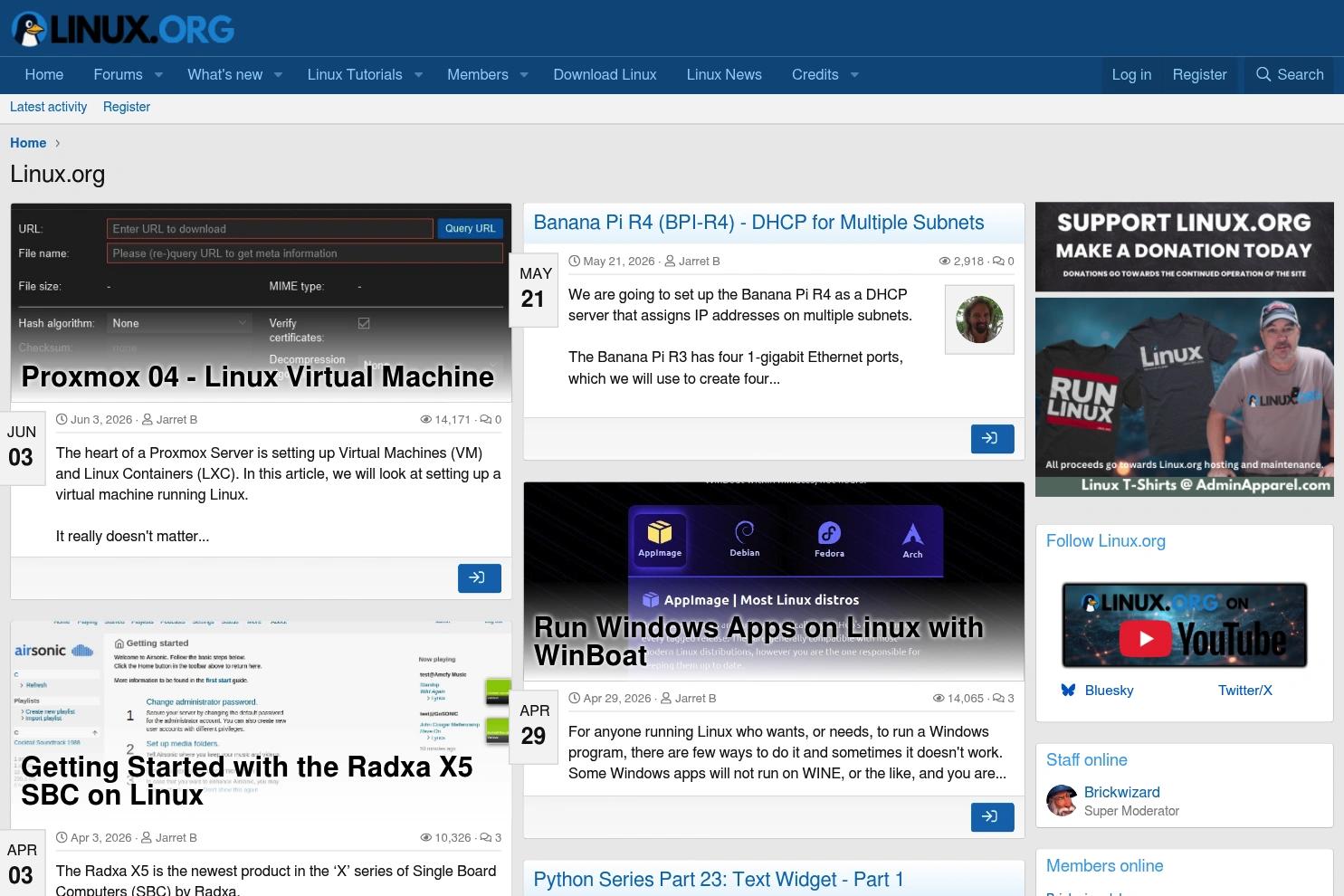This screenshot has height=896, width=1344.
Task: Click the Linux.org penguin logo
Action: point(123,29)
